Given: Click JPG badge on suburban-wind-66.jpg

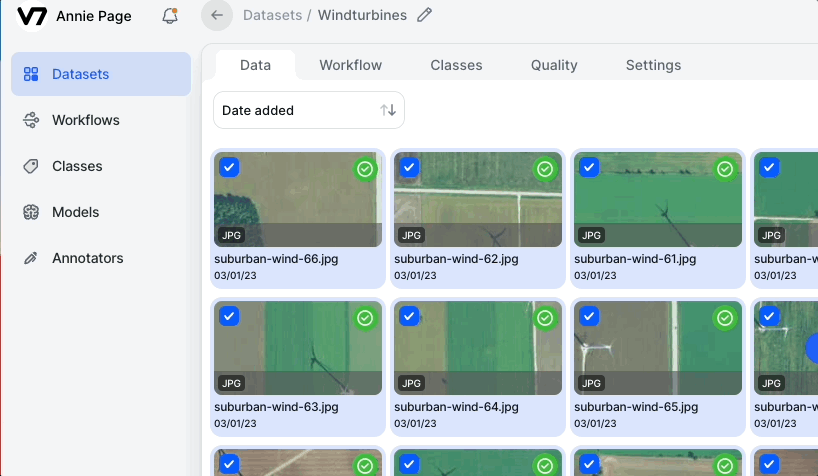Looking at the screenshot, I should [x=232, y=235].
